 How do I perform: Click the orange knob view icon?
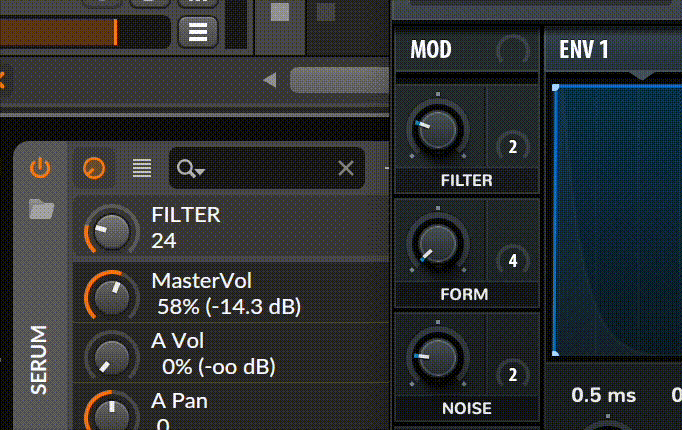(94, 168)
